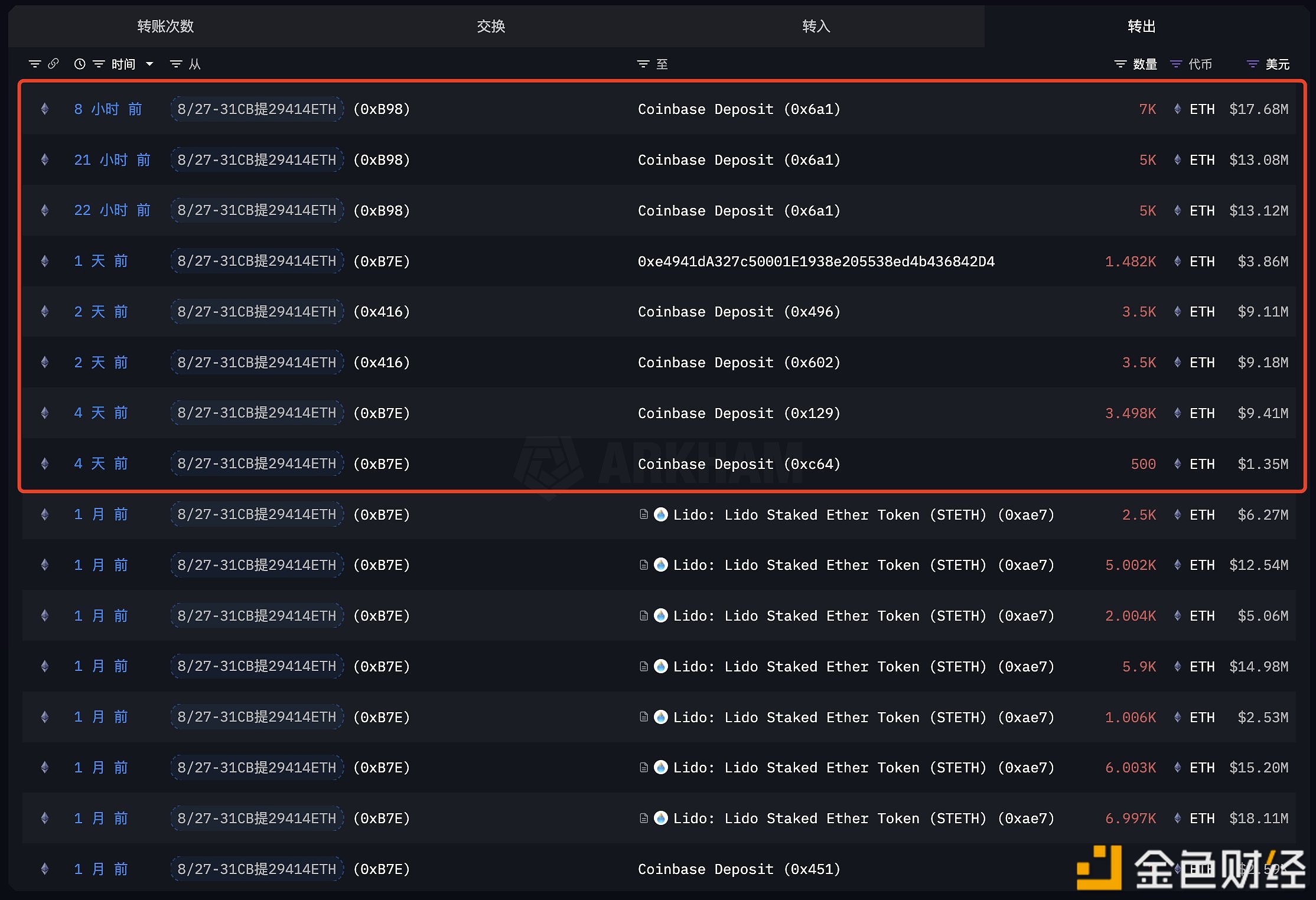Click sender address (0xB7E) on the 2.5K row
This screenshot has width=1316, height=900.
382,514
